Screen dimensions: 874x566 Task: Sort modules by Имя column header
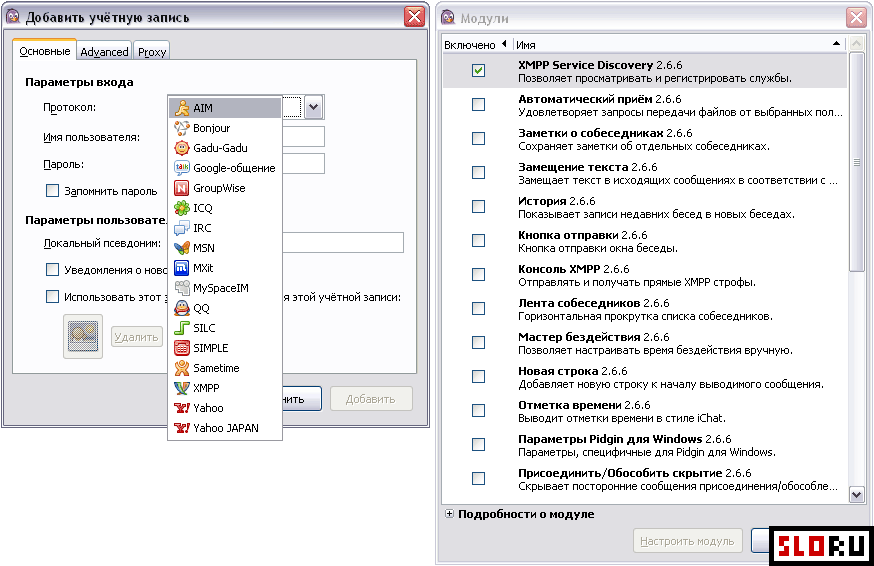pos(678,45)
